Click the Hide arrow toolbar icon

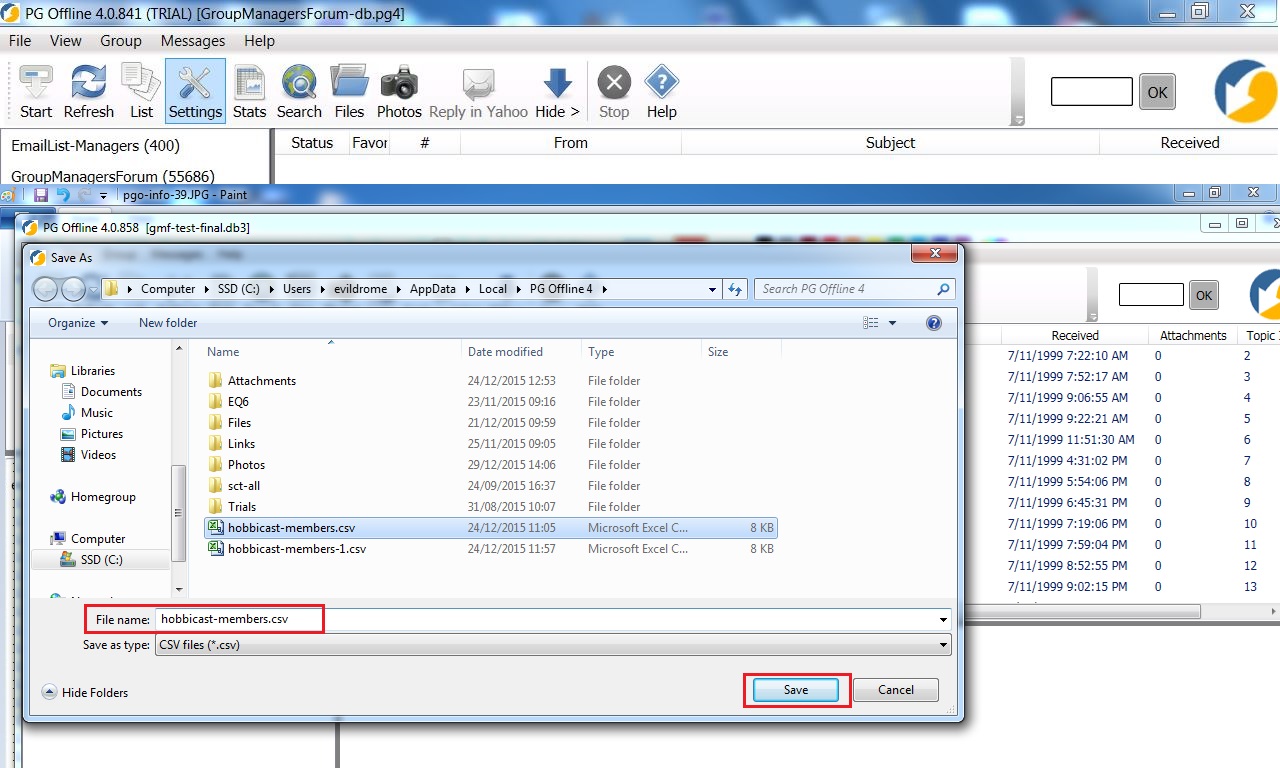click(x=557, y=91)
